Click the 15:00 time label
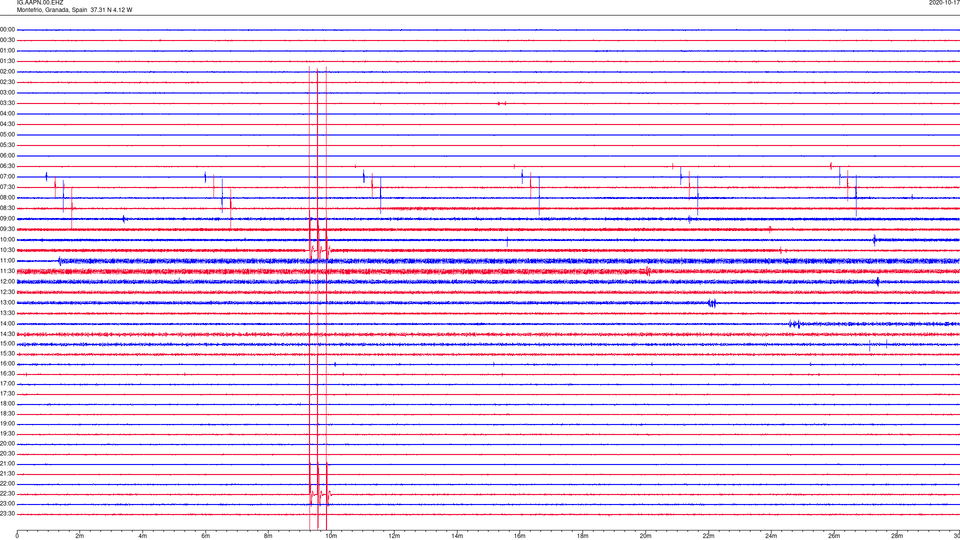Image resolution: width=960 pixels, height=540 pixels. coord(7,343)
